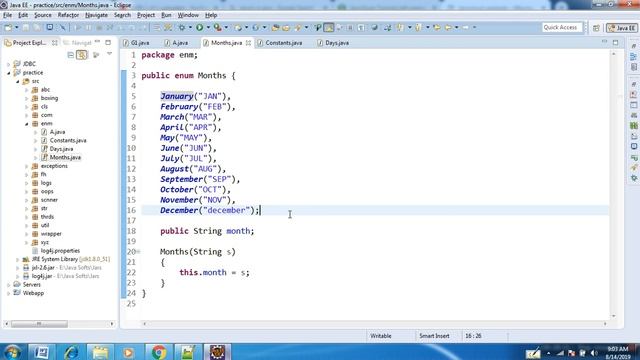Switch to the G1.java editor tab
The width and height of the screenshot is (640, 360).
pyautogui.click(x=137, y=42)
